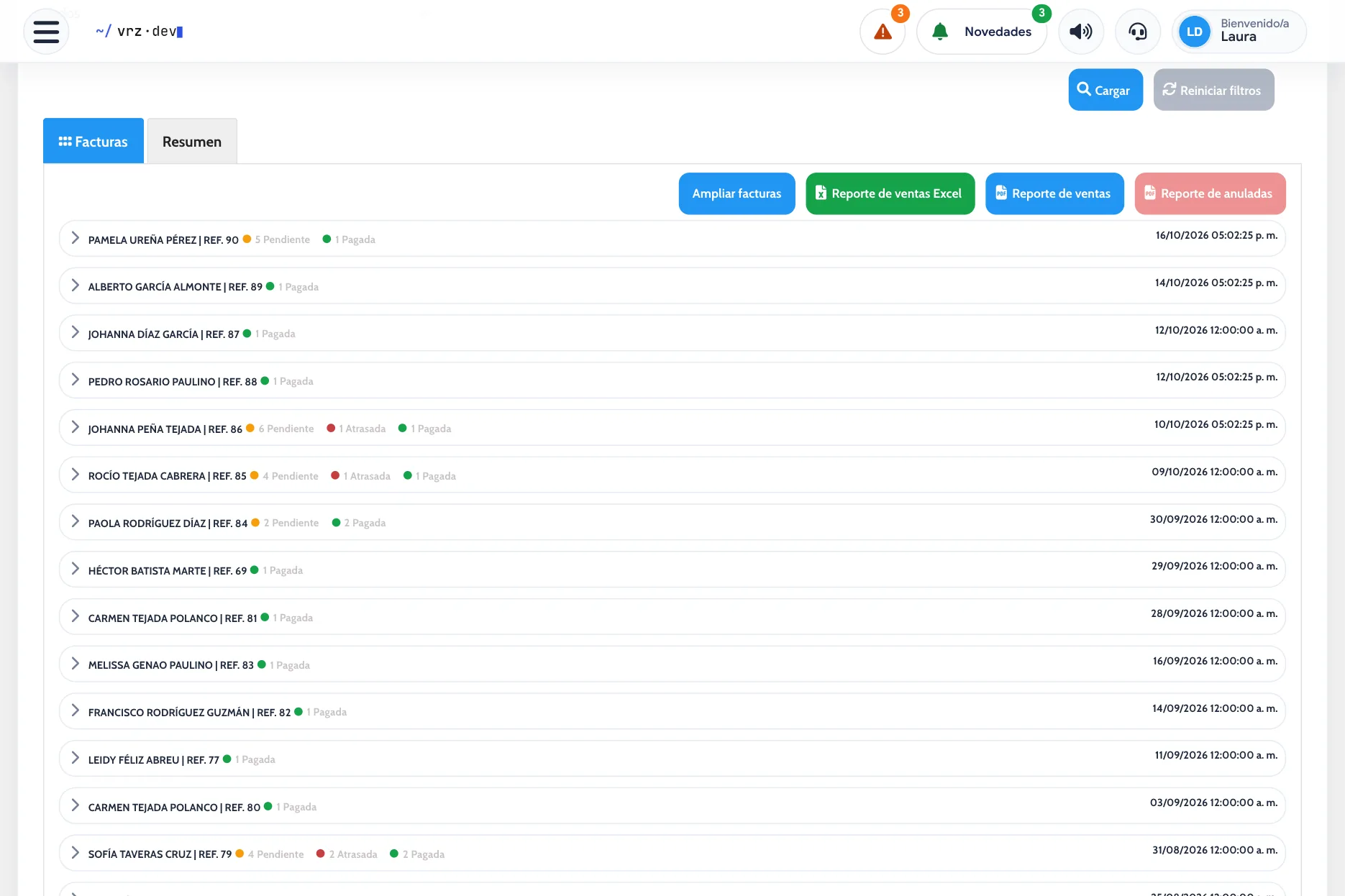
Task: Toggle the sound speaker icon
Action: [1080, 32]
